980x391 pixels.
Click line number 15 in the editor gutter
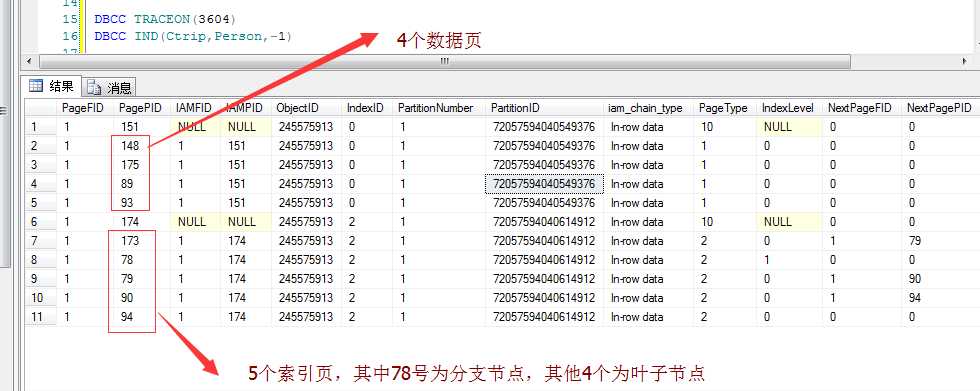point(70,19)
